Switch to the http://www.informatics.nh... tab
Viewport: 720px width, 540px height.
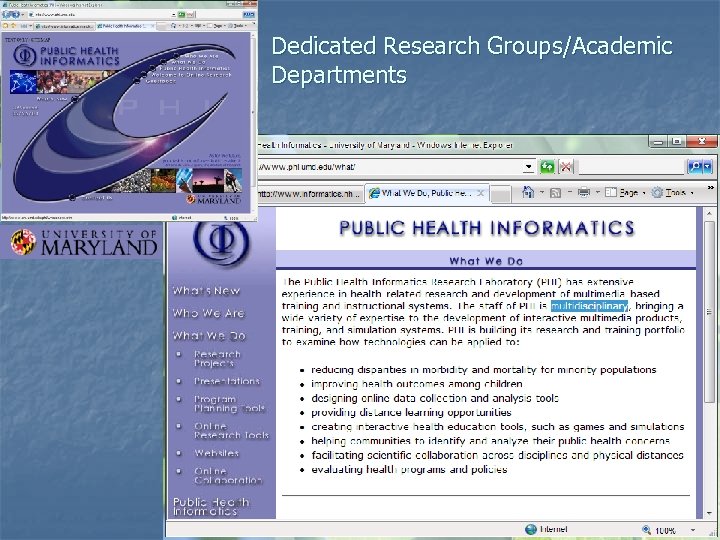click(311, 194)
